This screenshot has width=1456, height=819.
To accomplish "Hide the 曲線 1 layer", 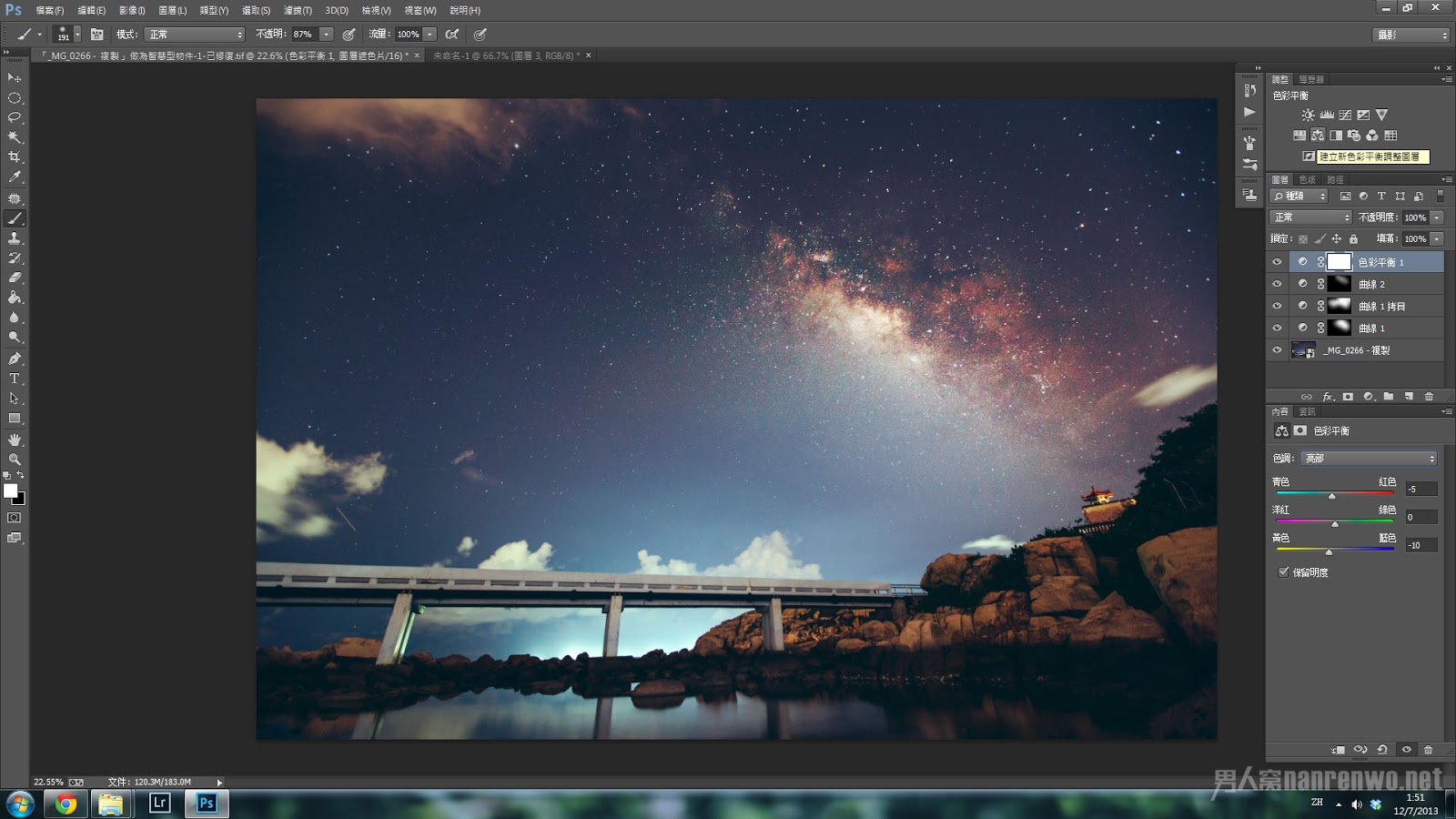I will [x=1277, y=328].
